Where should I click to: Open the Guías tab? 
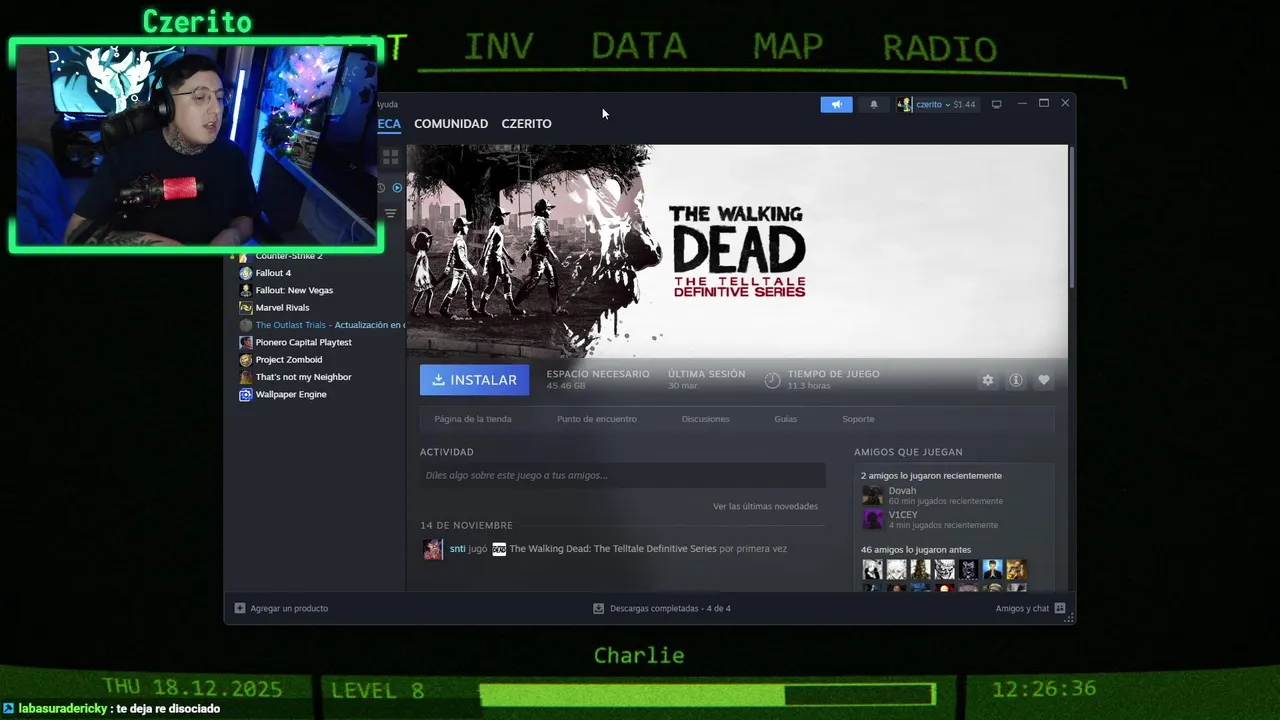click(x=785, y=419)
